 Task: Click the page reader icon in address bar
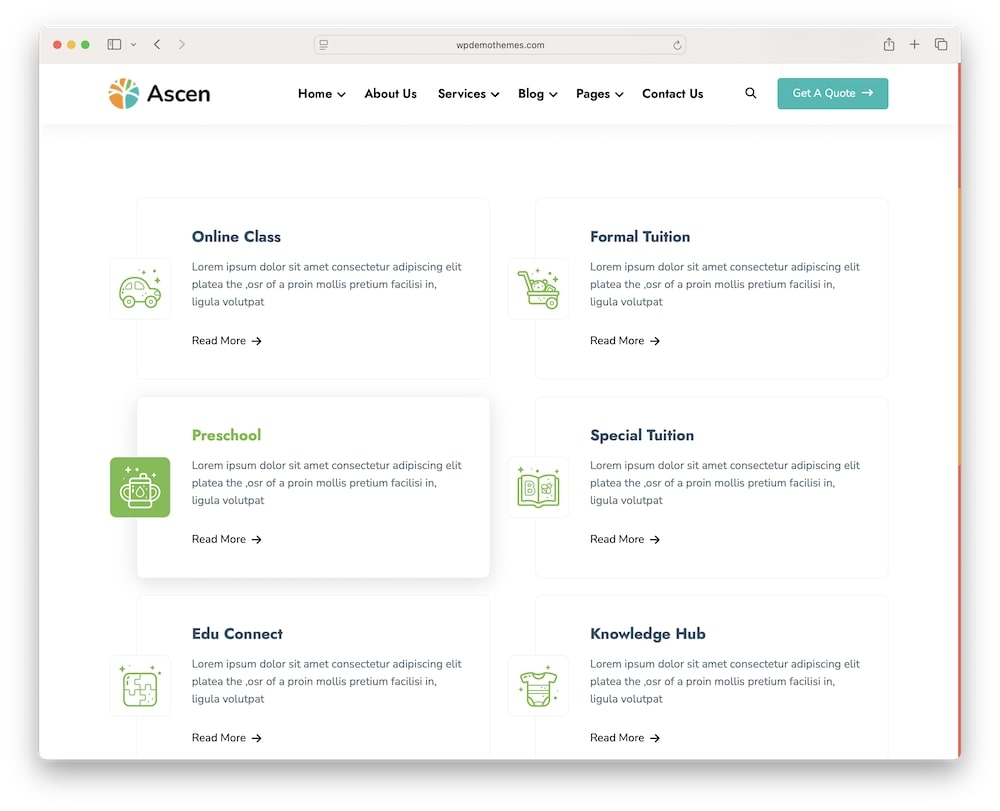click(x=324, y=45)
